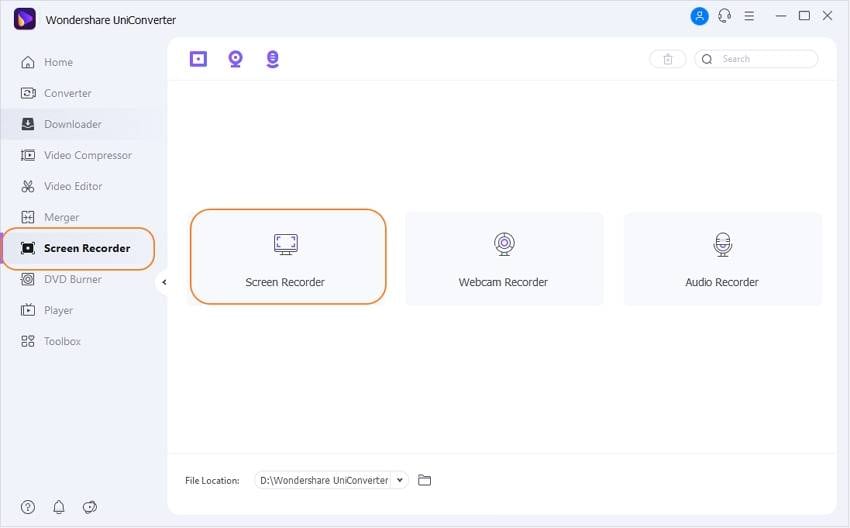This screenshot has height=528, width=850.
Task: Close the UniConverter window
Action: (x=827, y=16)
